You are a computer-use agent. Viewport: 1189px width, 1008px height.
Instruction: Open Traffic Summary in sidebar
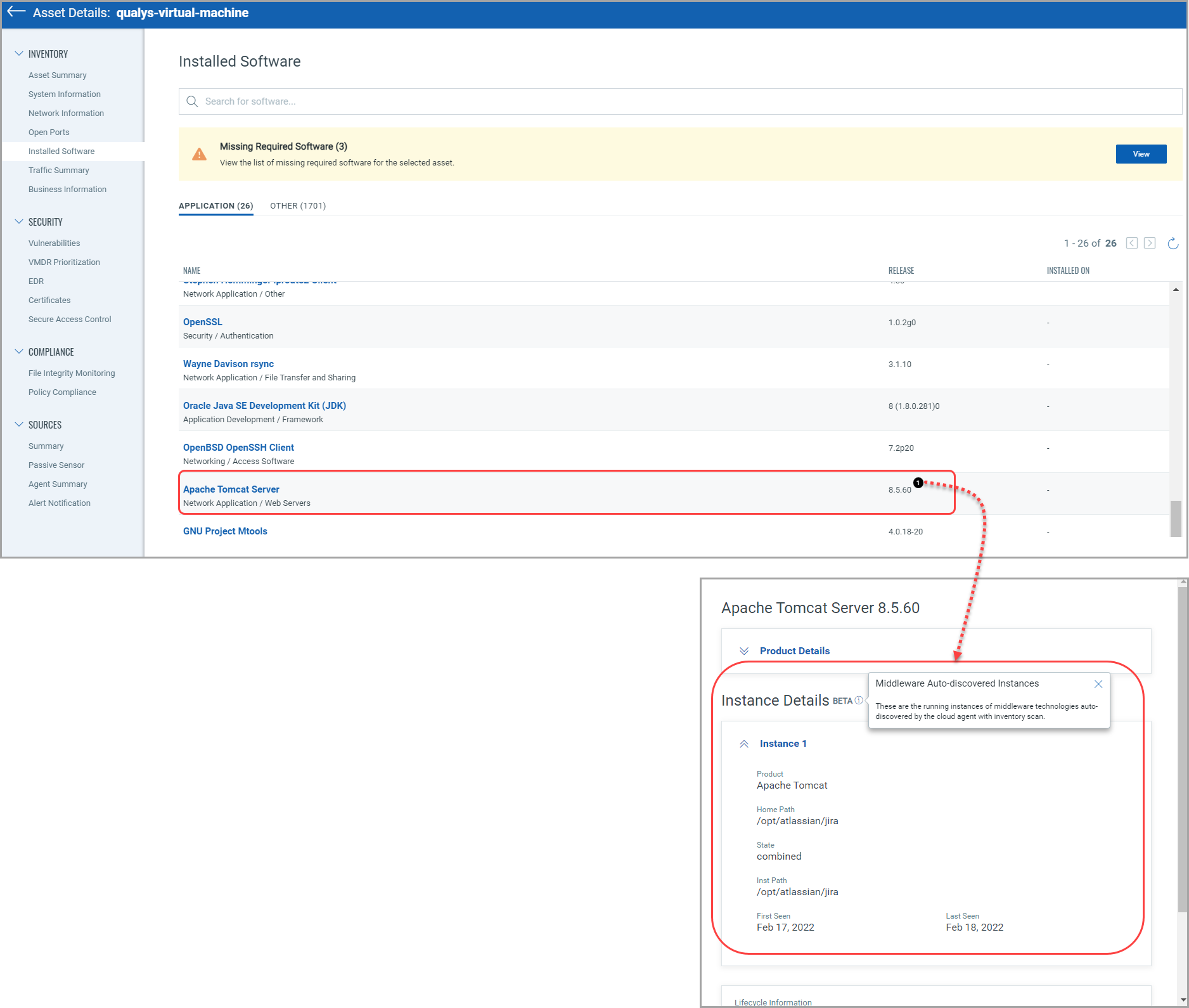(59, 170)
